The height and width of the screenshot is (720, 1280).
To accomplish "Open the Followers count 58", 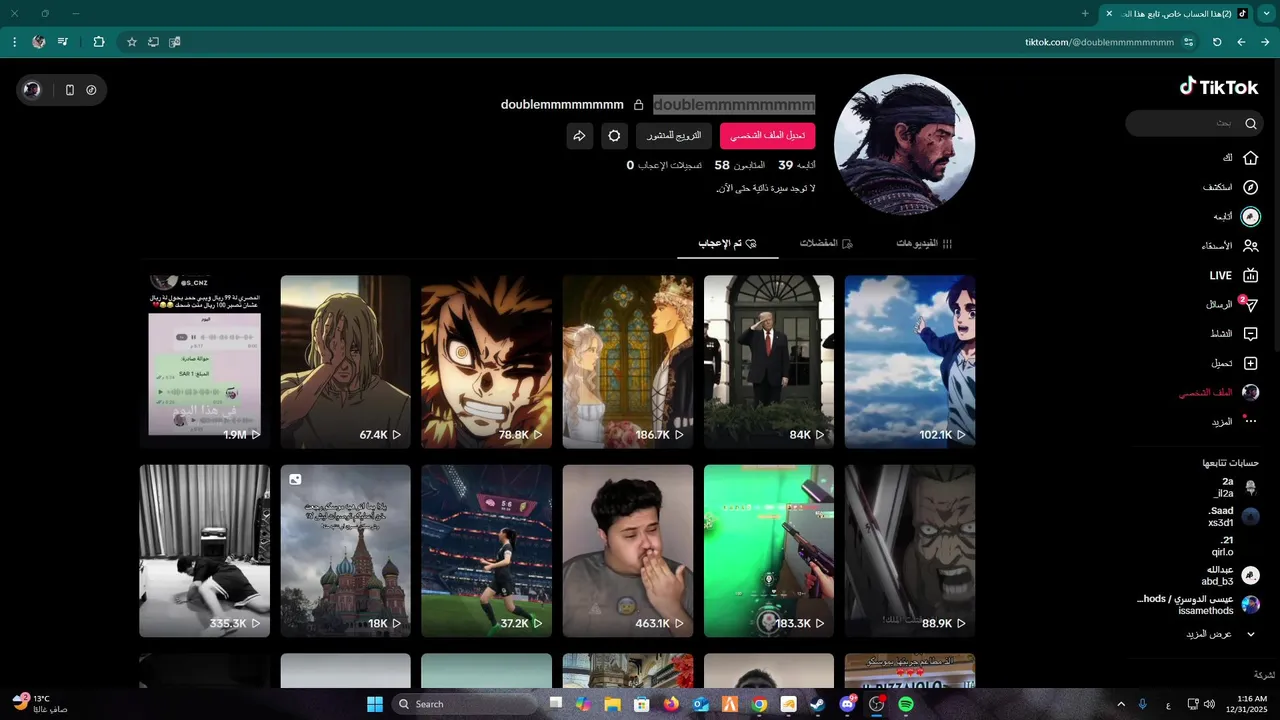I will pyautogui.click(x=739, y=165).
